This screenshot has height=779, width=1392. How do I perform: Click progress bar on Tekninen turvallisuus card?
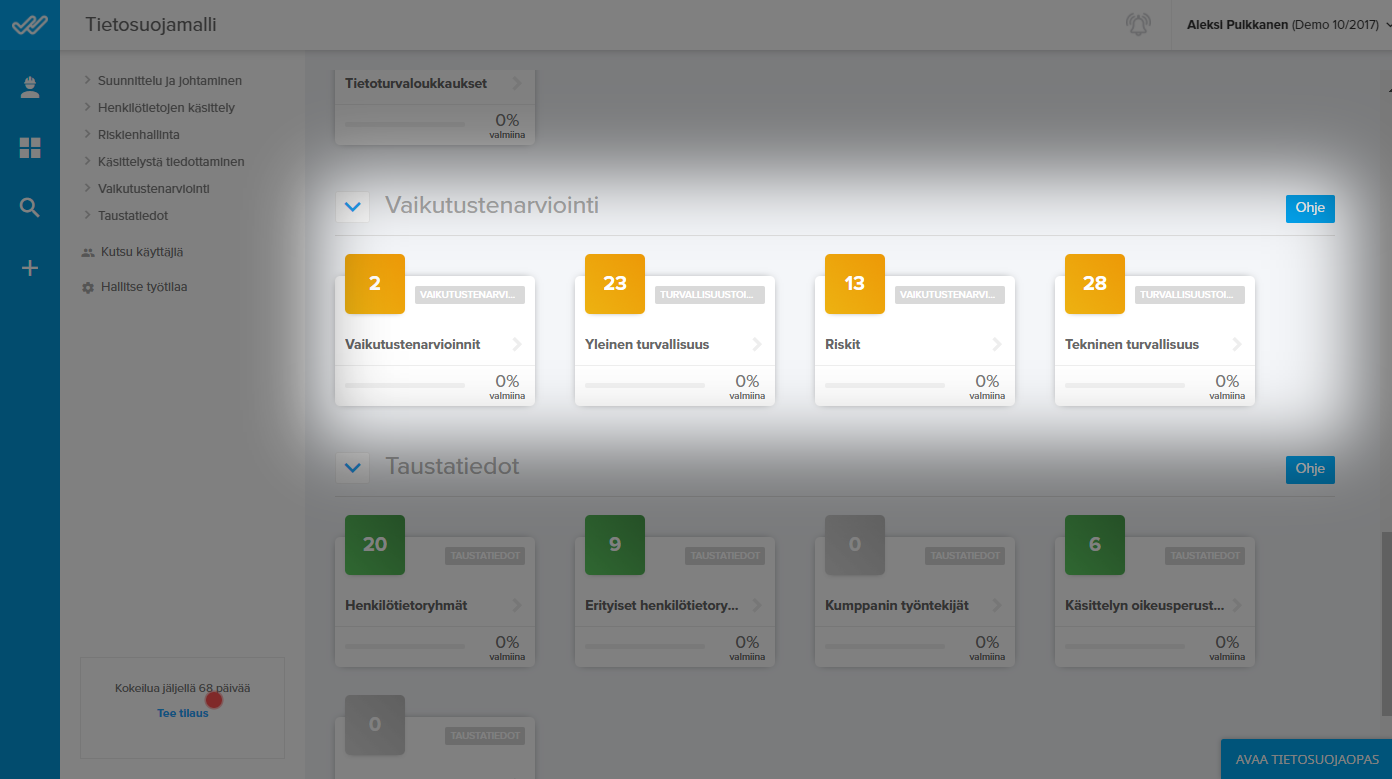click(x=1125, y=385)
